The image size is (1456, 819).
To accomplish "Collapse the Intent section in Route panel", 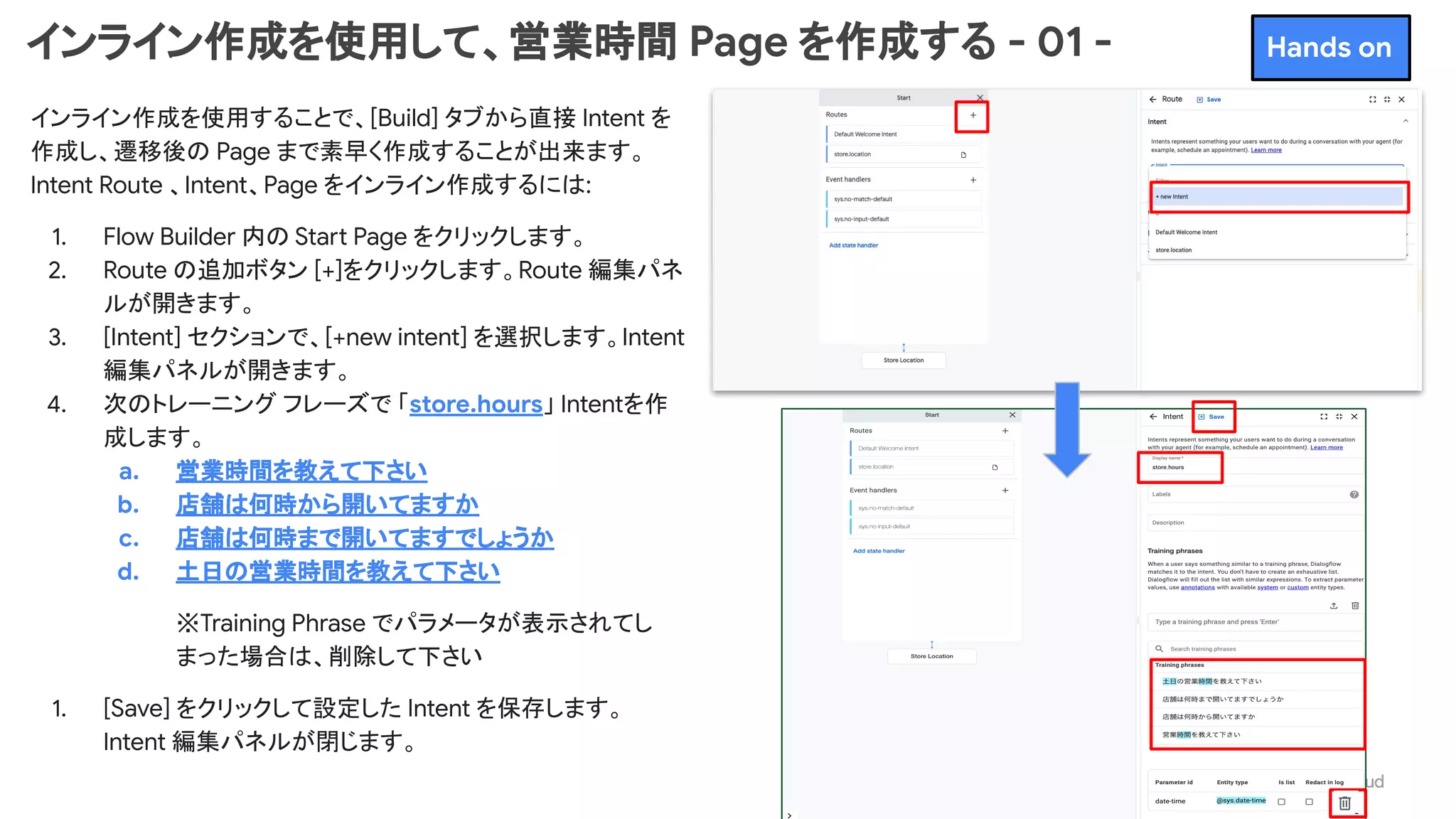I will [x=1406, y=122].
